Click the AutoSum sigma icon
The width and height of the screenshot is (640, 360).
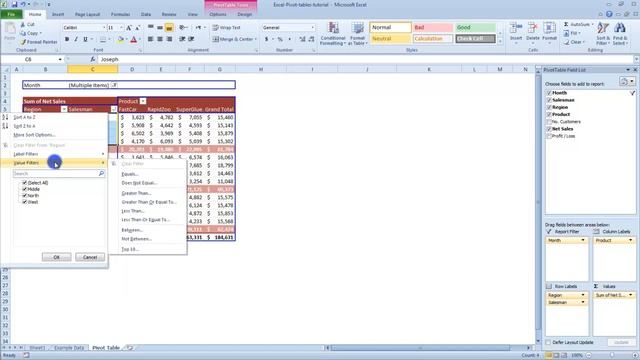pos(566,24)
